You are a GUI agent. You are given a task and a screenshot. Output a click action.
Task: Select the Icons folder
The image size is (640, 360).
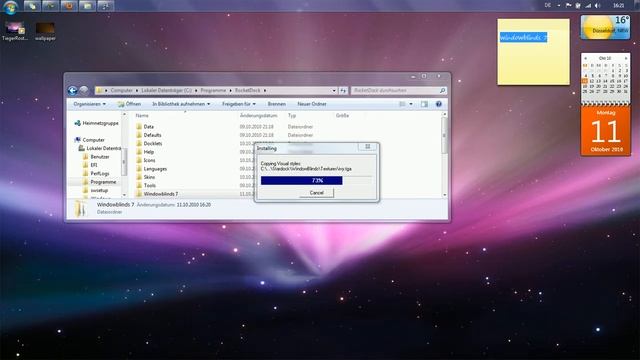[149, 160]
